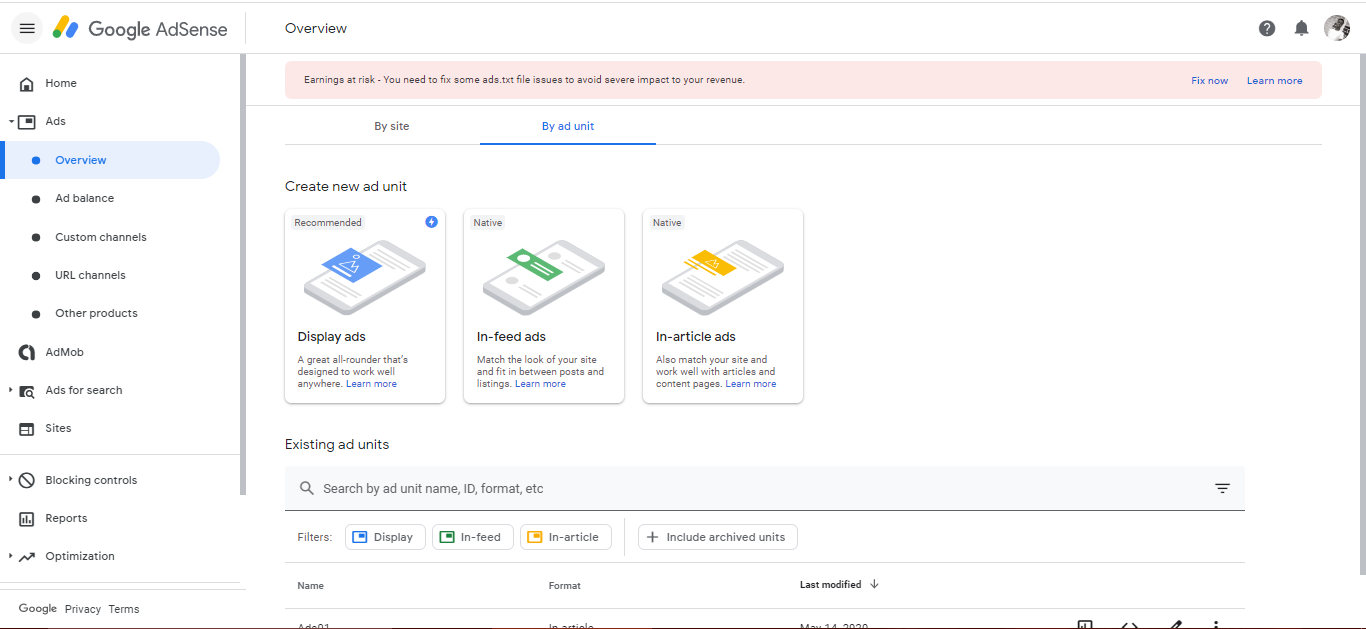Click the Blocking controls icon
The width and height of the screenshot is (1366, 629).
(27, 480)
